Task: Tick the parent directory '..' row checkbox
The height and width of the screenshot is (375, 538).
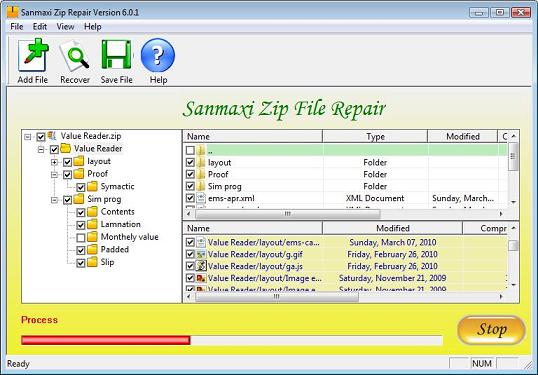Action: tap(190, 150)
